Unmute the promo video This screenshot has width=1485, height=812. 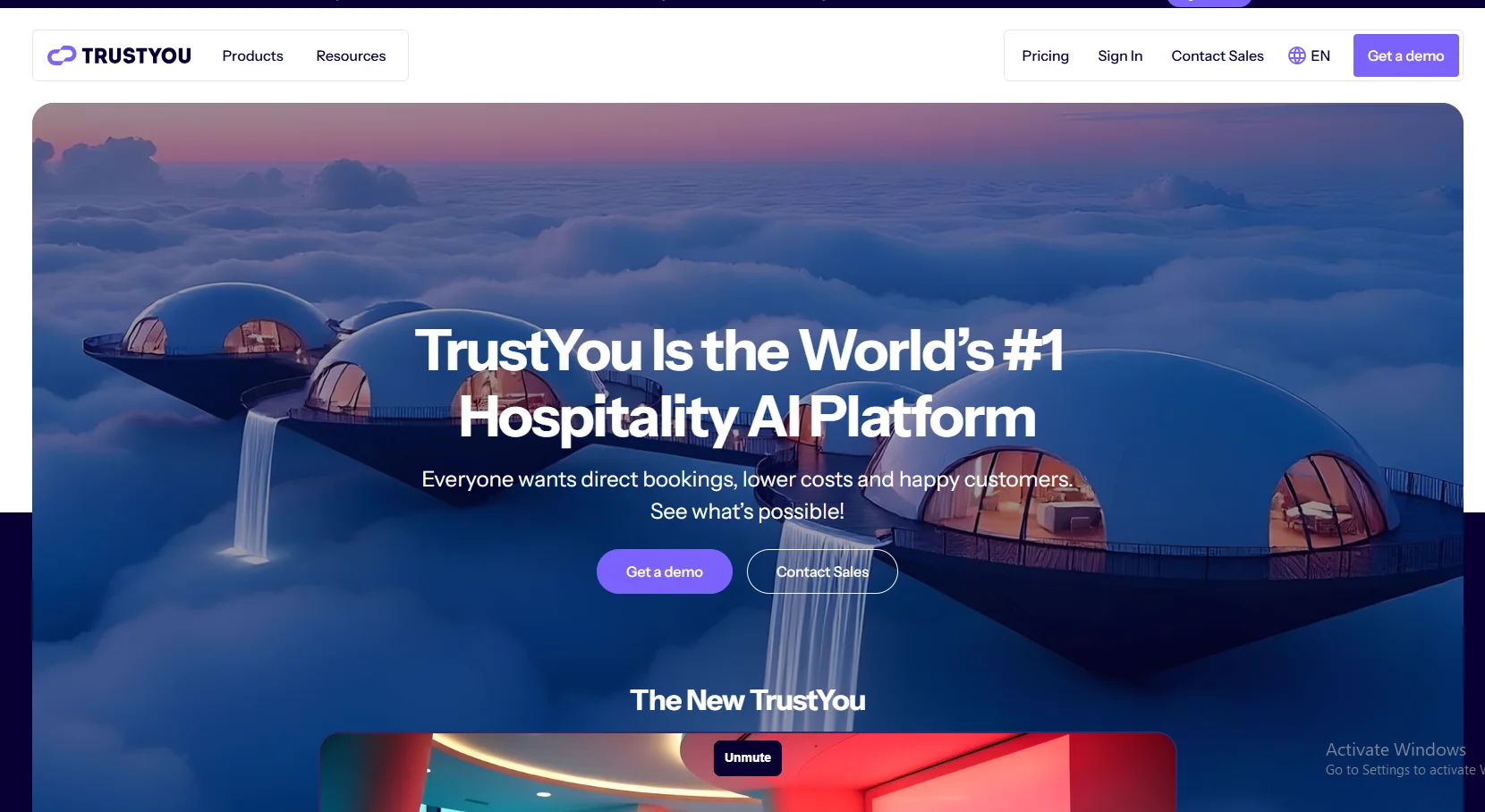748,757
